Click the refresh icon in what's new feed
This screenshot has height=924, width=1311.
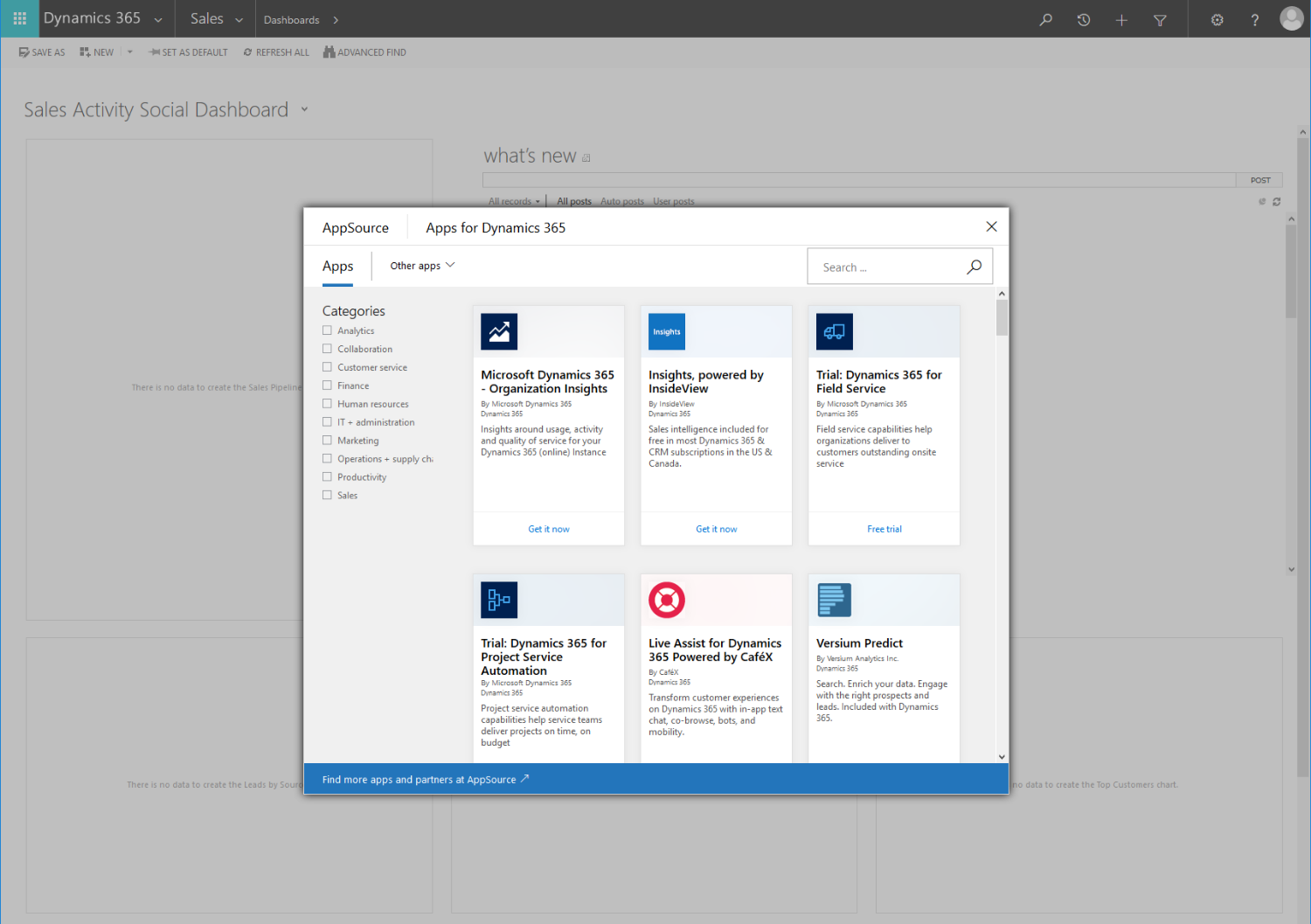point(1276,202)
